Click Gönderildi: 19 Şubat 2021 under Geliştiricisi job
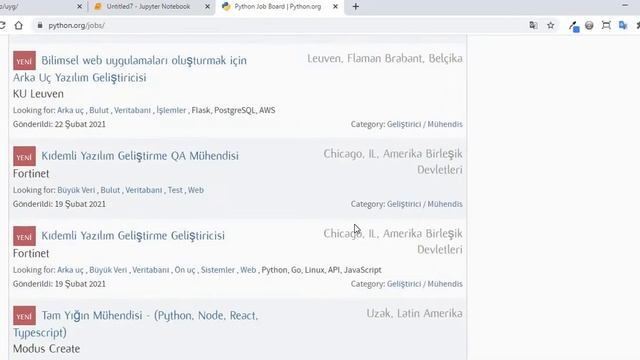640x360 pixels. tap(59, 284)
